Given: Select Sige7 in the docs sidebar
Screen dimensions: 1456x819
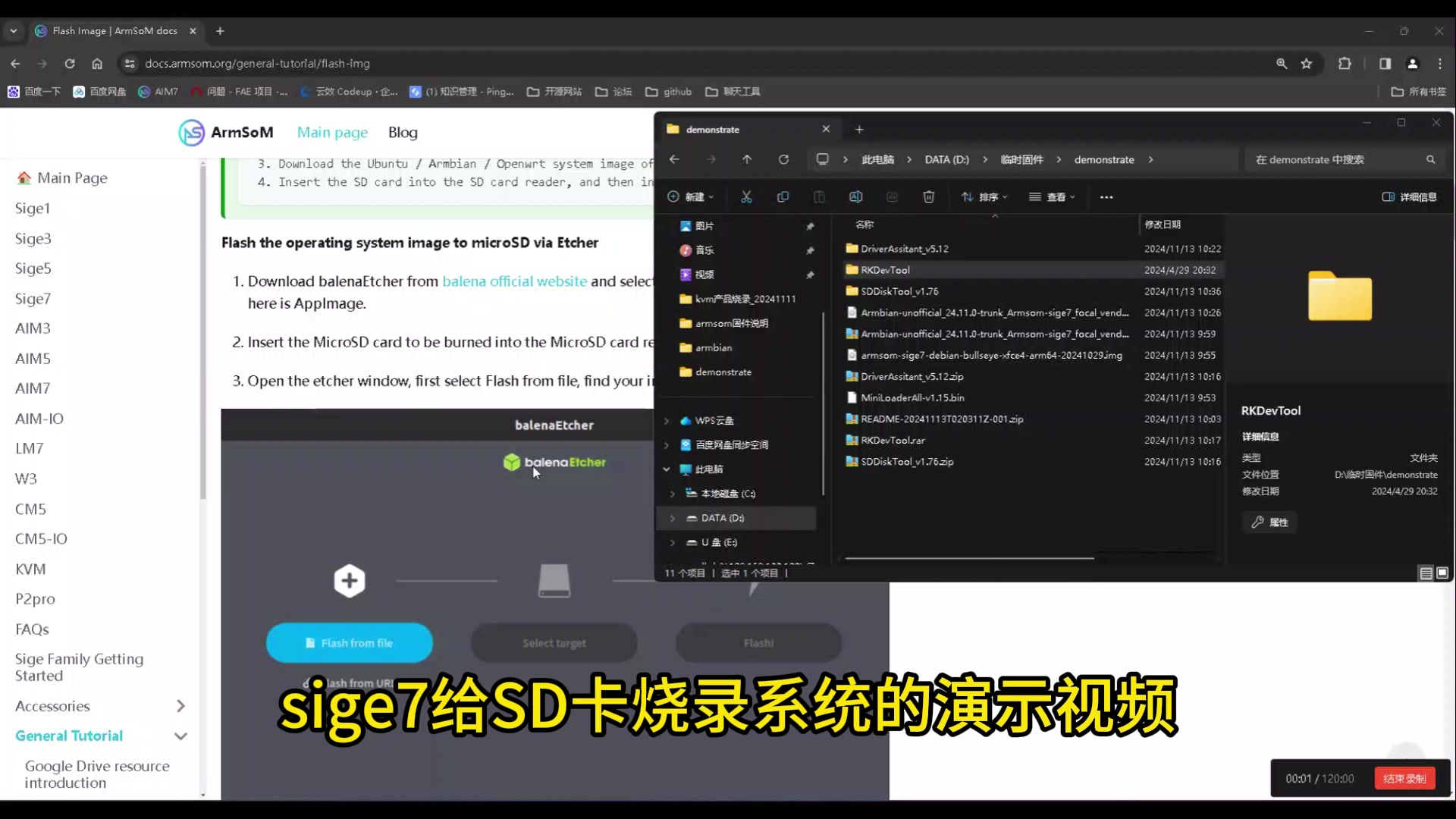Looking at the screenshot, I should pos(33,299).
